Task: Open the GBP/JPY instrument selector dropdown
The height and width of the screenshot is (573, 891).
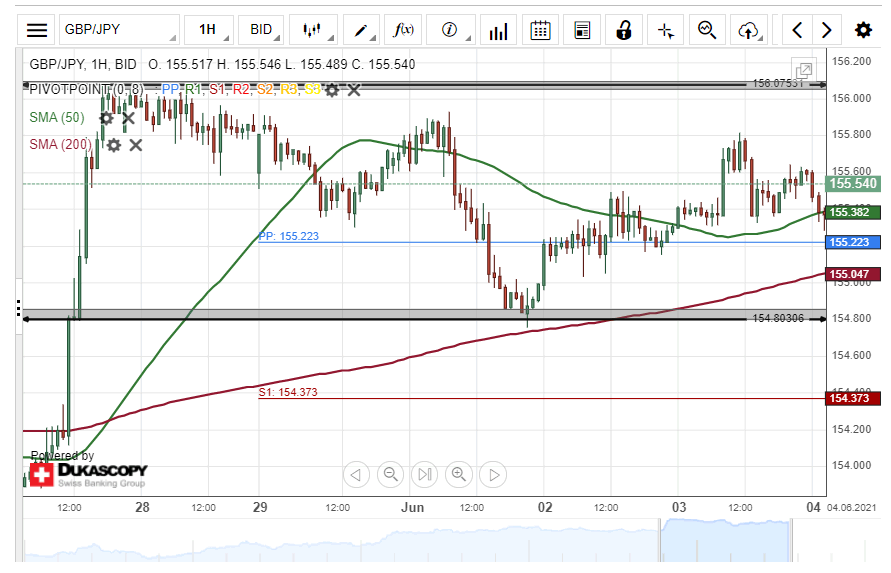Action: pyautogui.click(x=119, y=30)
